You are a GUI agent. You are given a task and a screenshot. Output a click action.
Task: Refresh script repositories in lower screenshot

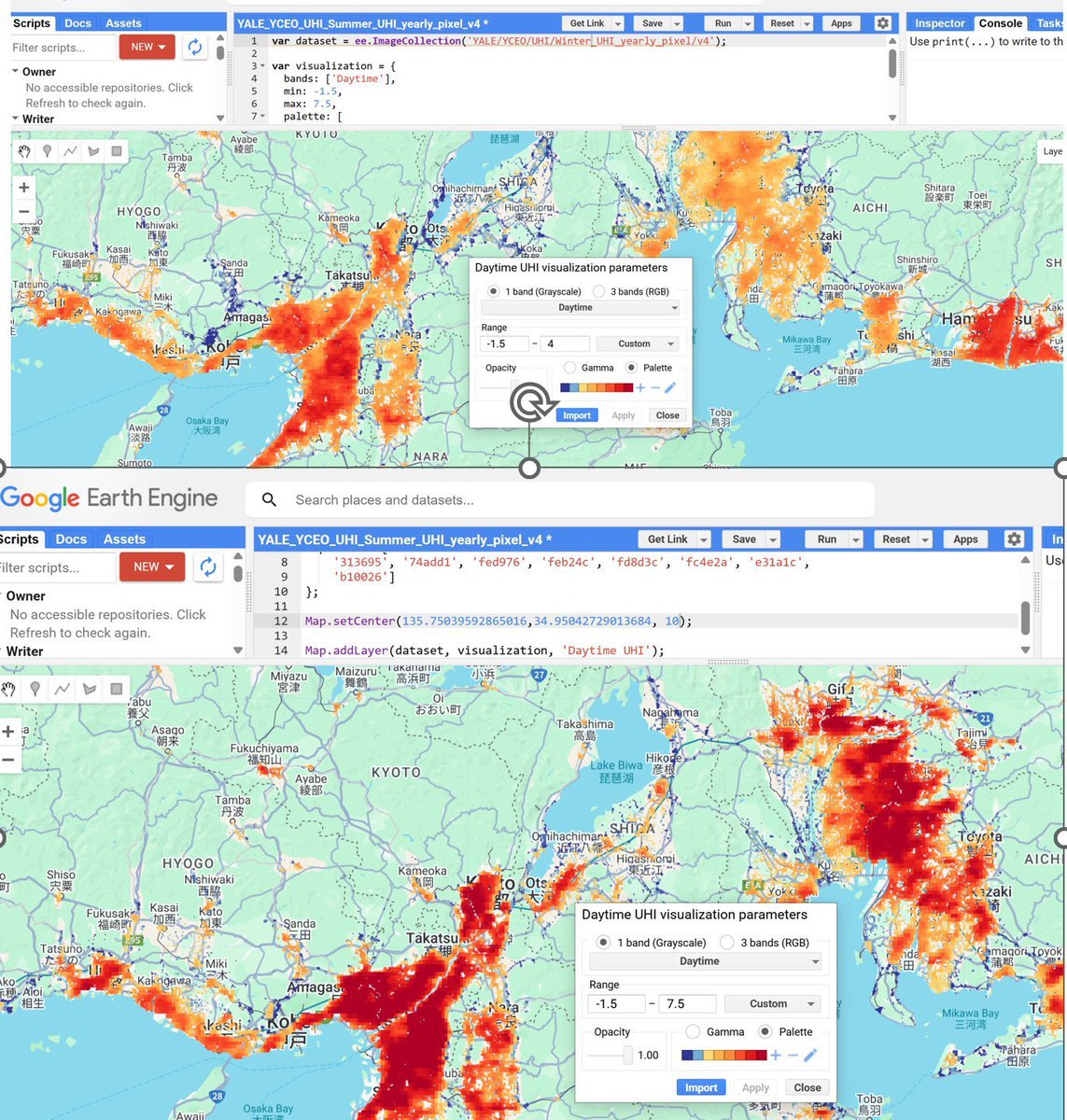tap(208, 567)
